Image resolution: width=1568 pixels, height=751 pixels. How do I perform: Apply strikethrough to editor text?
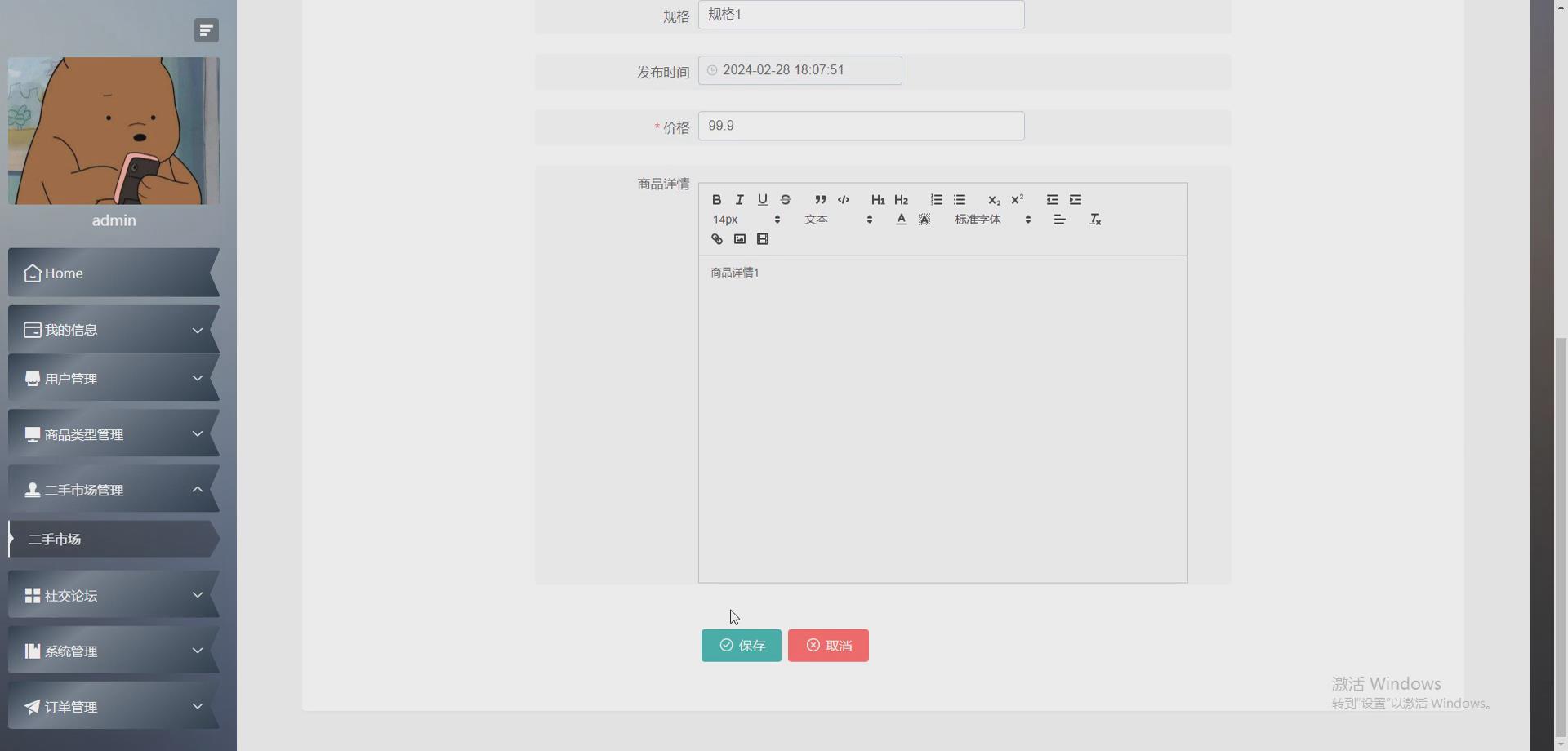(785, 199)
